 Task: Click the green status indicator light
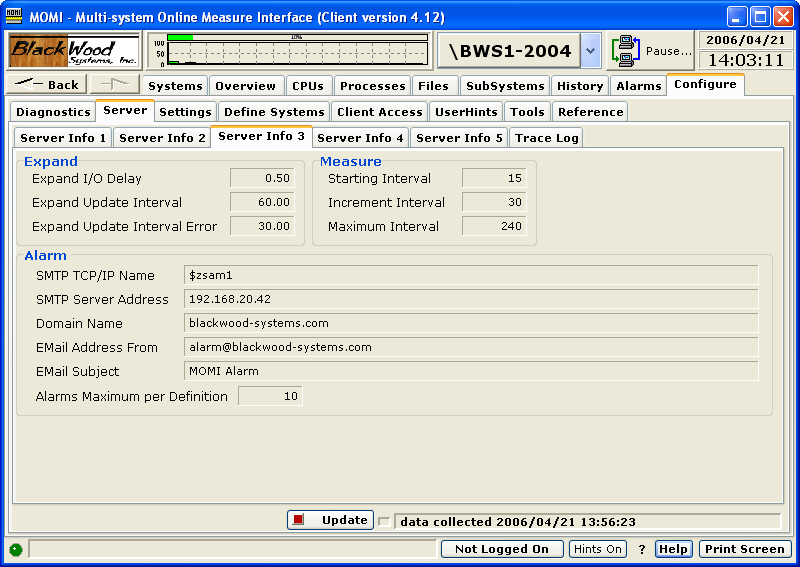(16, 549)
